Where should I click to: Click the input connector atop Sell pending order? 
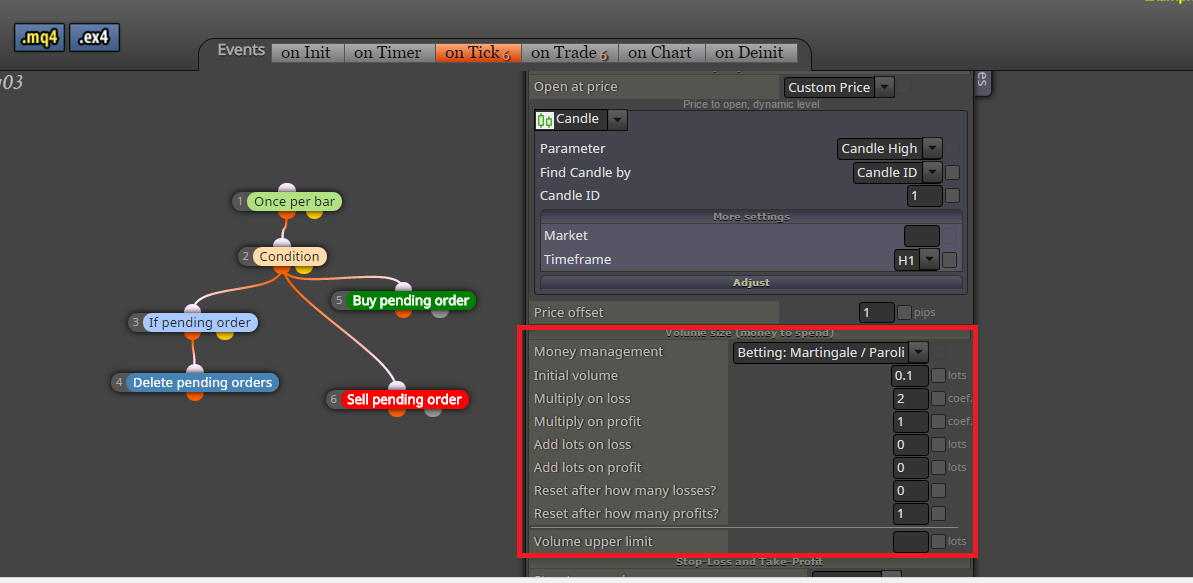(x=396, y=386)
